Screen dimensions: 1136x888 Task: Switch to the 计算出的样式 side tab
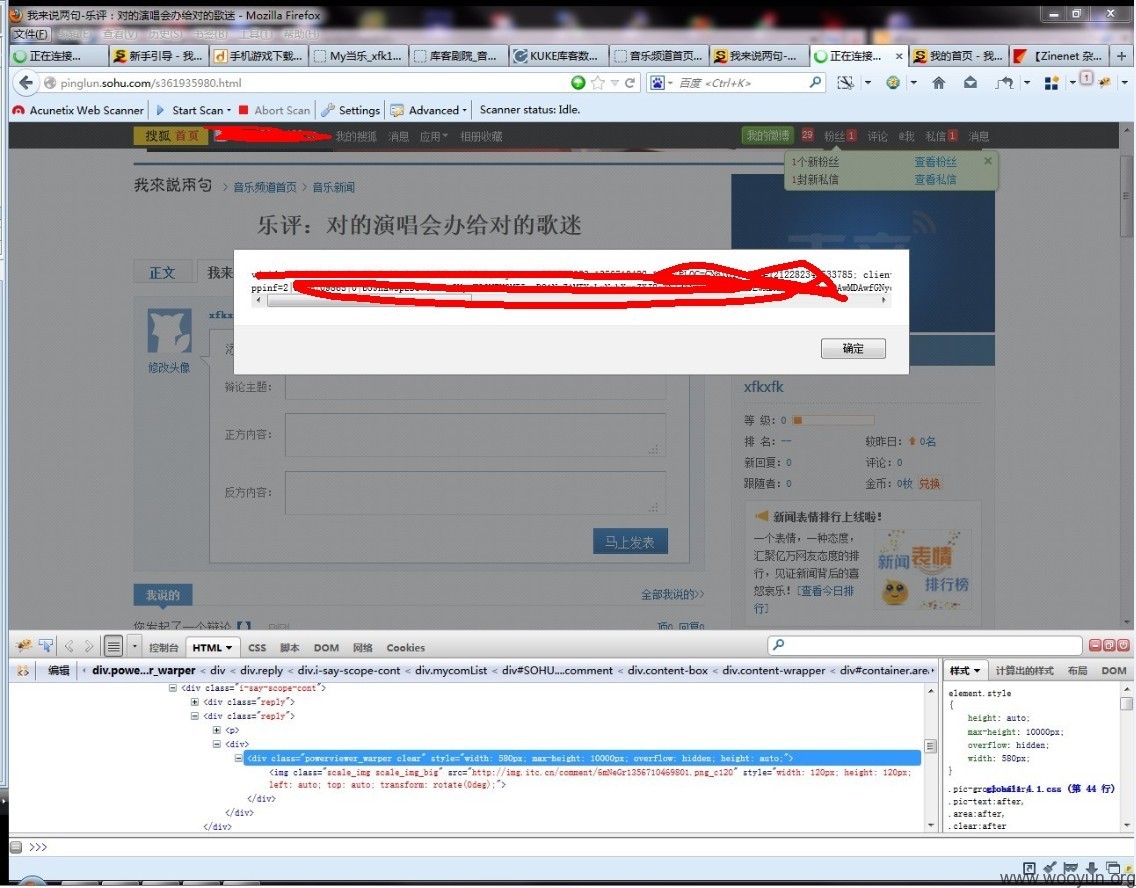(x=1024, y=671)
